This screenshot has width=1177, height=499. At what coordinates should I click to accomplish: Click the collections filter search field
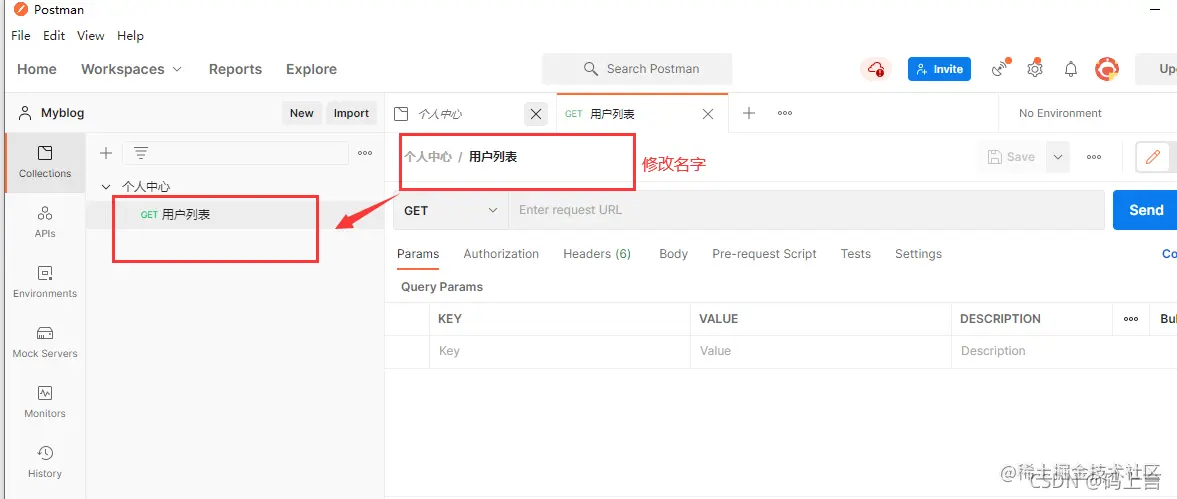[x=236, y=153]
